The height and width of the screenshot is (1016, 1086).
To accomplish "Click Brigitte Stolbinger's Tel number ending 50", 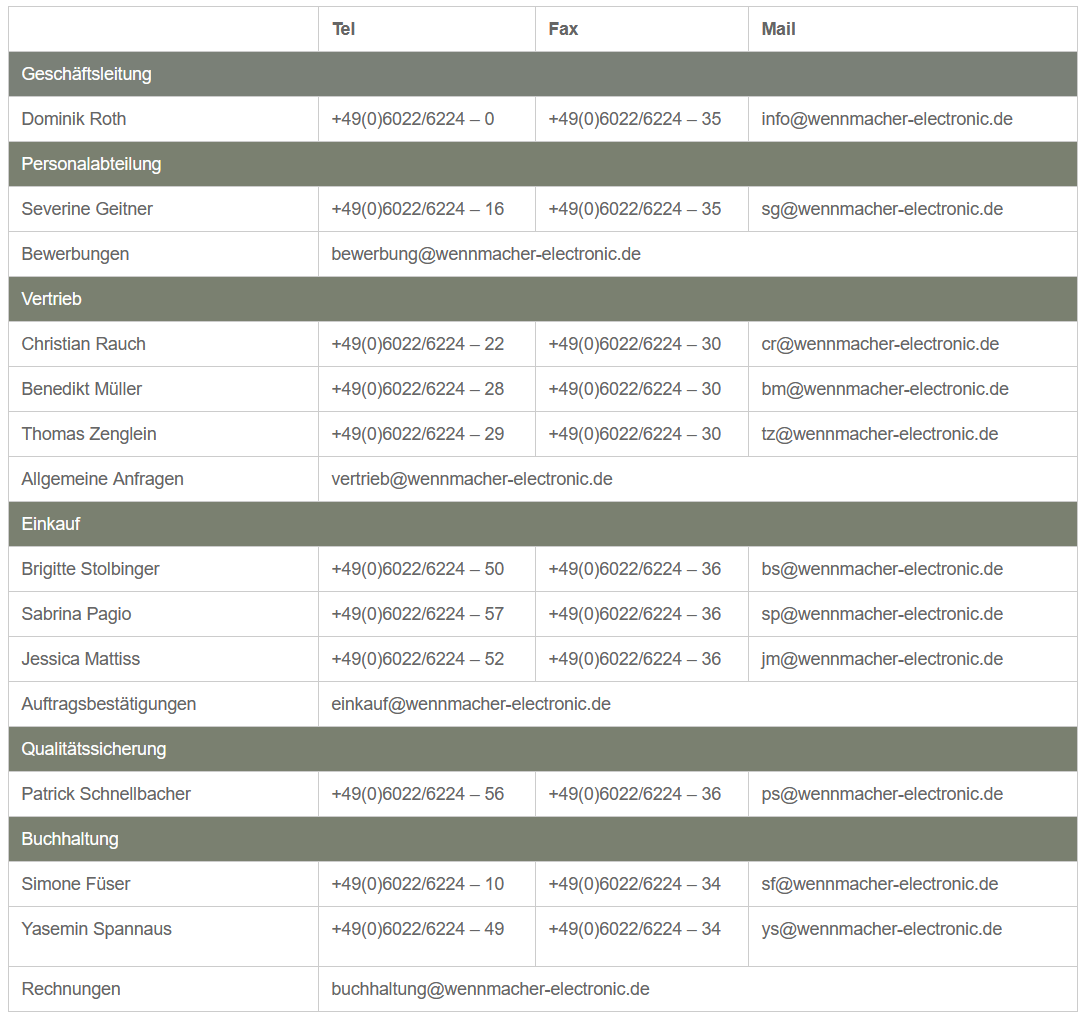I will 418,569.
